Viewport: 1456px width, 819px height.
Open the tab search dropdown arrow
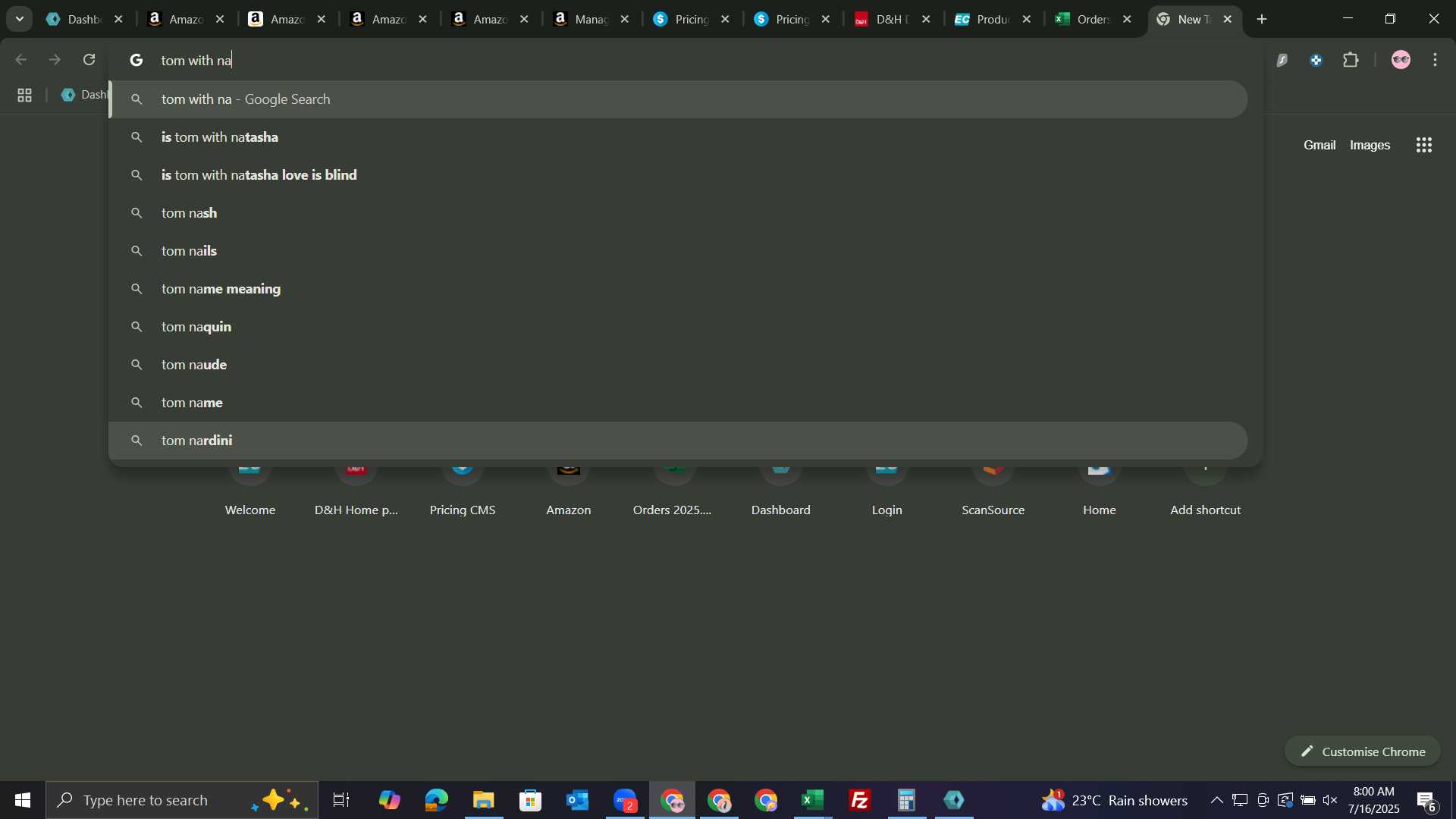(20, 19)
